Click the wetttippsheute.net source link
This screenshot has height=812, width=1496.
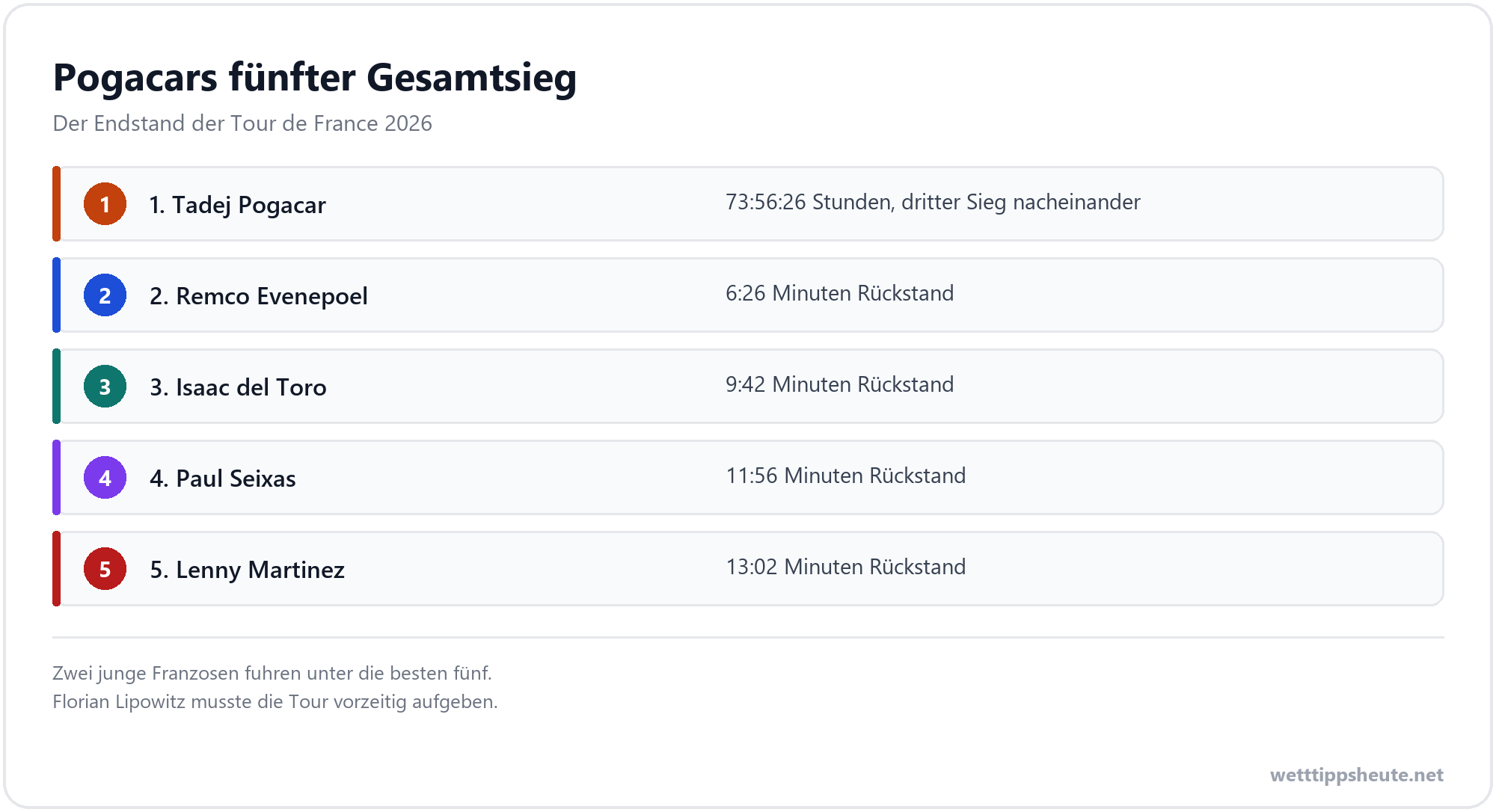click(x=1356, y=775)
